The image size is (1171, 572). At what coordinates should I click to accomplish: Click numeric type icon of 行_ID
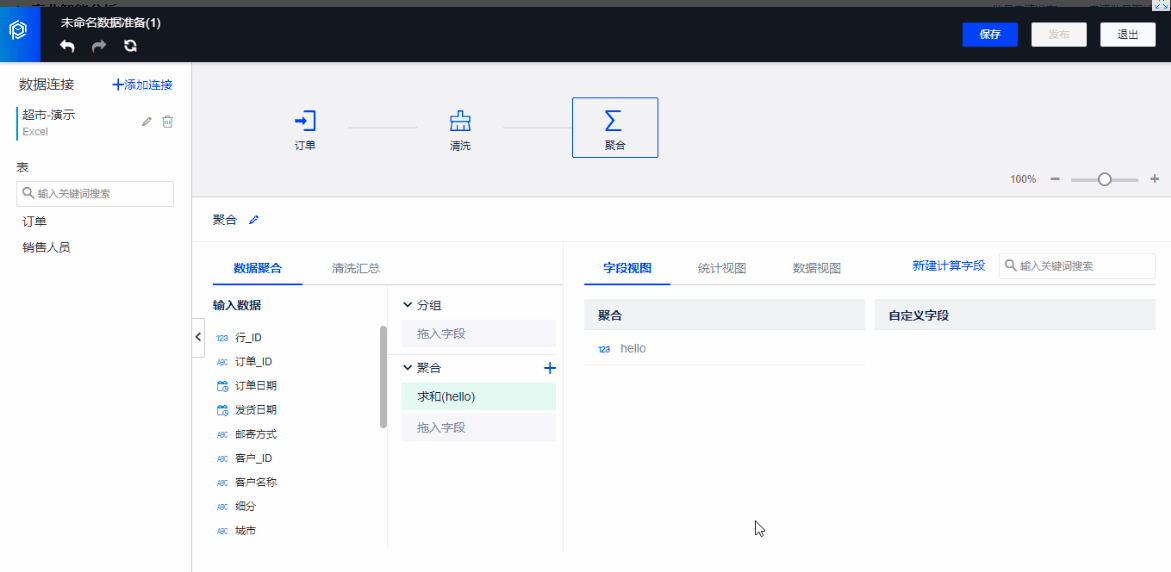pos(222,338)
